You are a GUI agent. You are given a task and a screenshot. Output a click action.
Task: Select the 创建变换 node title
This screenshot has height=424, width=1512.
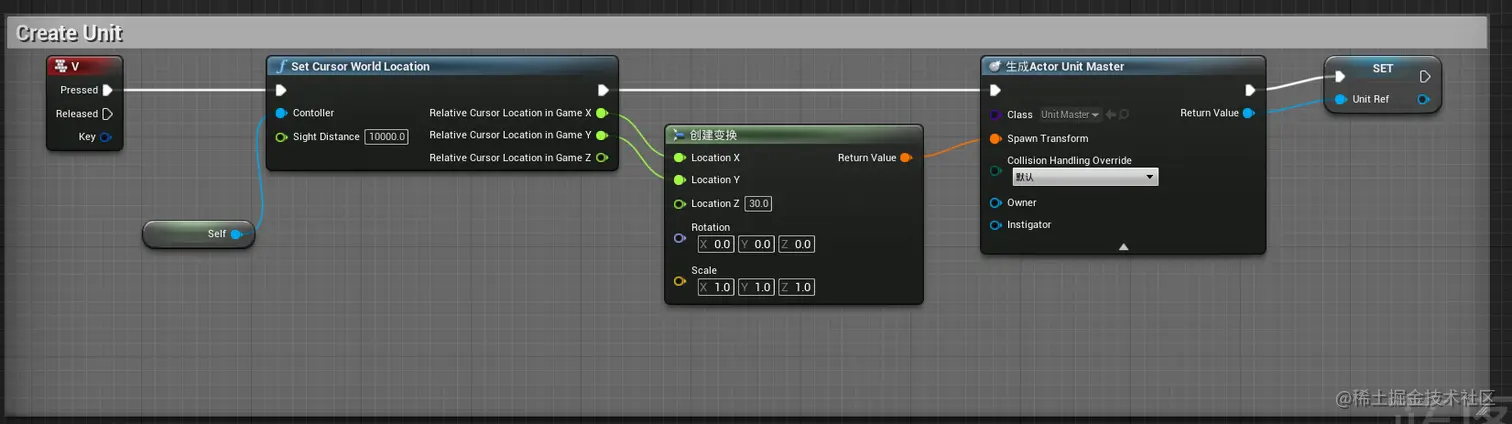click(x=714, y=135)
